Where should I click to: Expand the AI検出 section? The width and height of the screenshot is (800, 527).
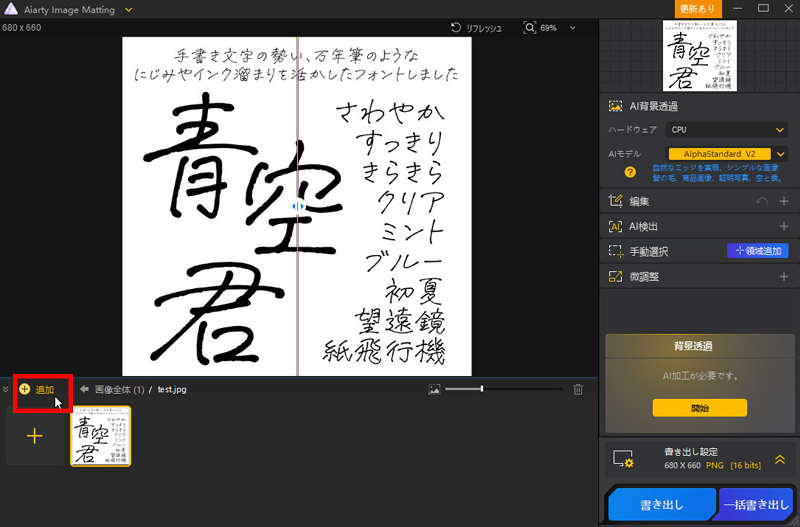click(784, 226)
